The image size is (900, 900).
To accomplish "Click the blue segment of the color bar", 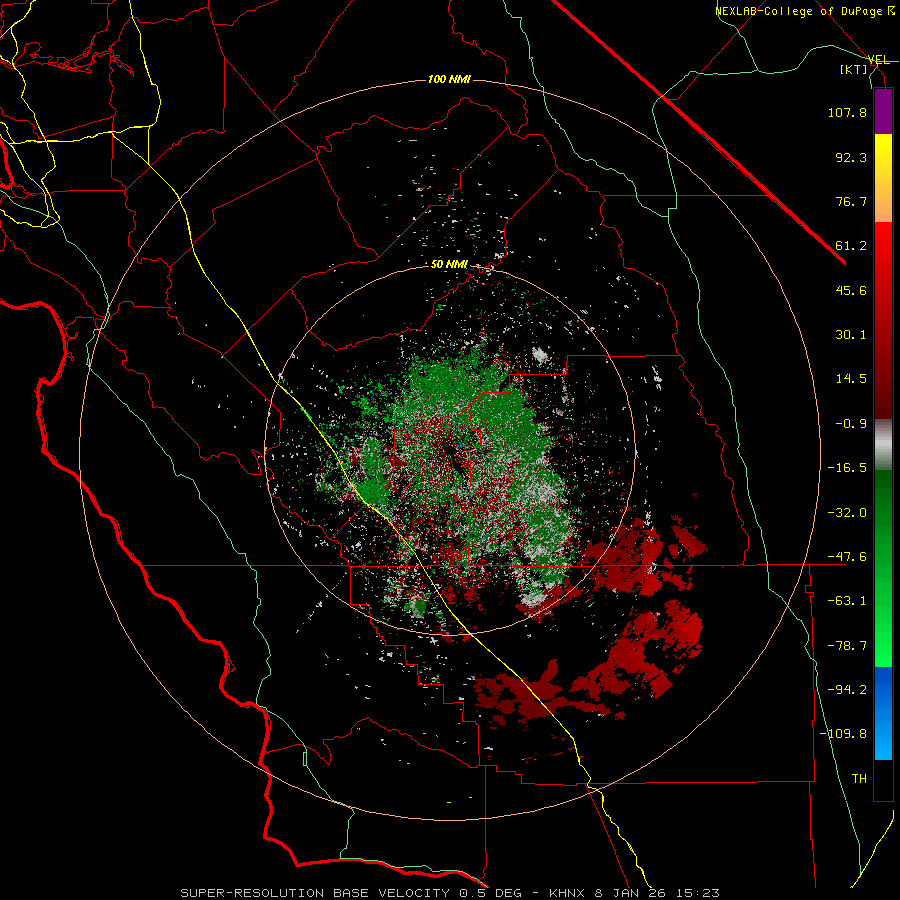I will (883, 713).
